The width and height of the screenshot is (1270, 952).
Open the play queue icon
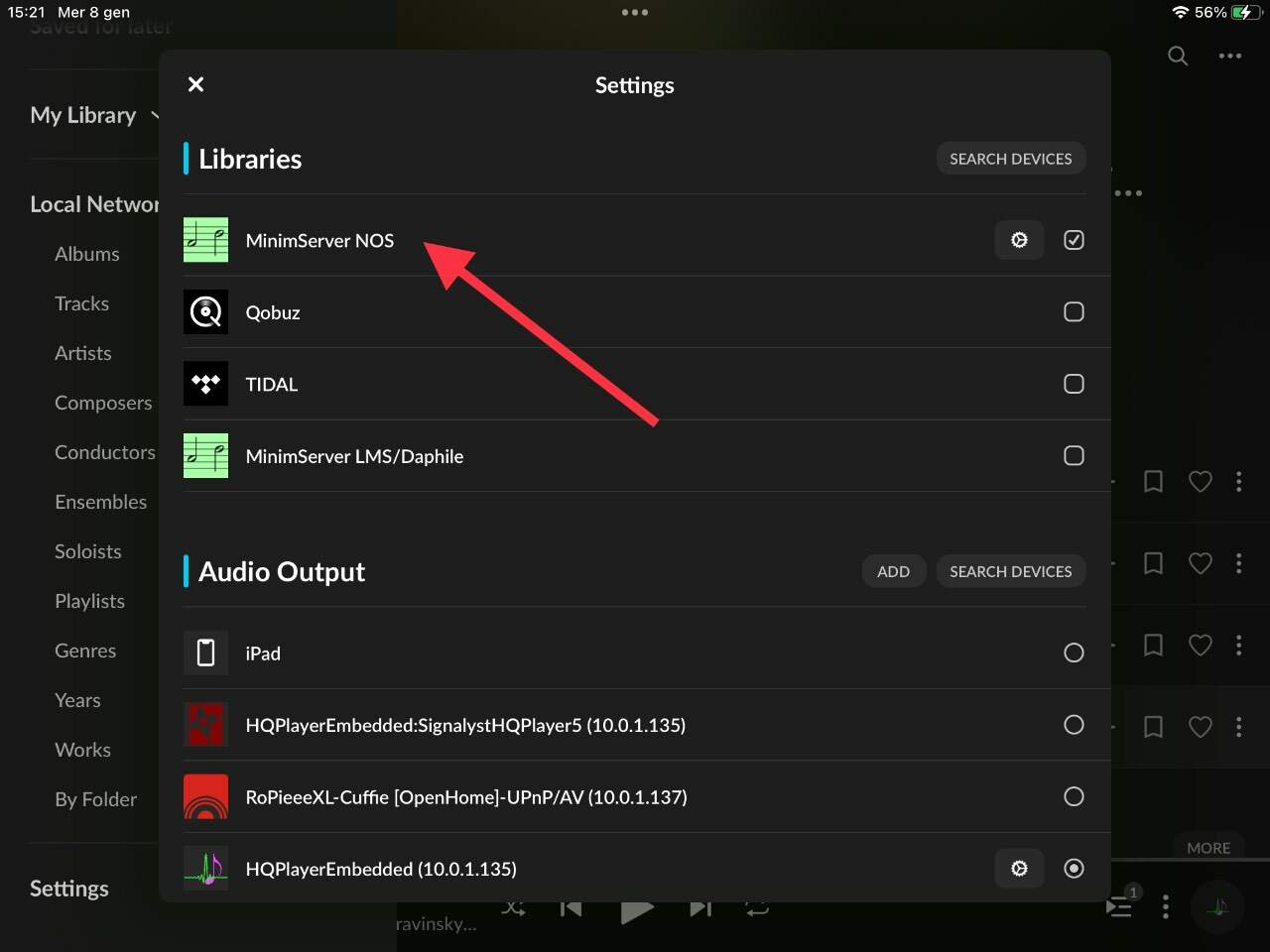(x=1121, y=904)
